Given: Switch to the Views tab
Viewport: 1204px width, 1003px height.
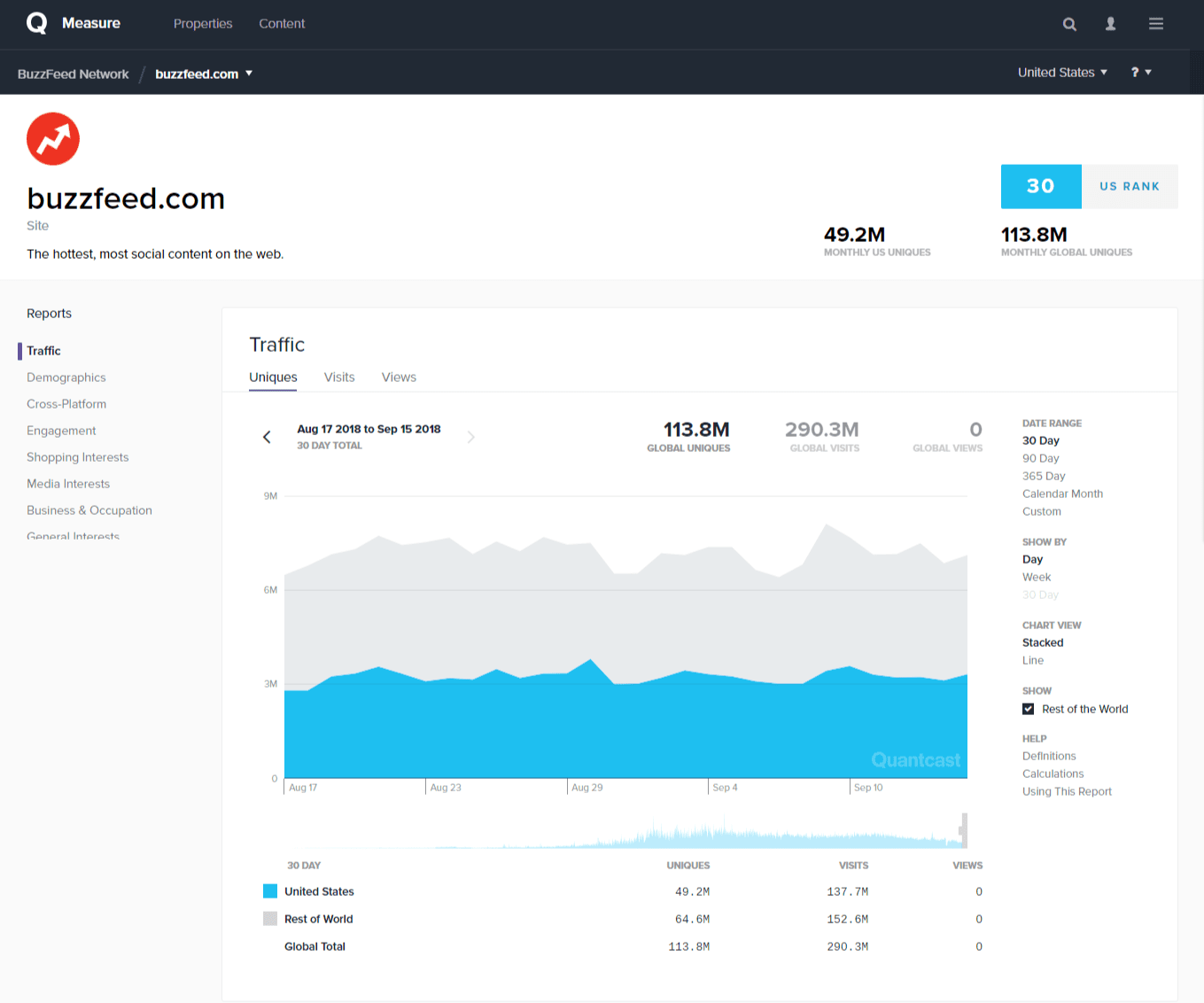Looking at the screenshot, I should 399,377.
